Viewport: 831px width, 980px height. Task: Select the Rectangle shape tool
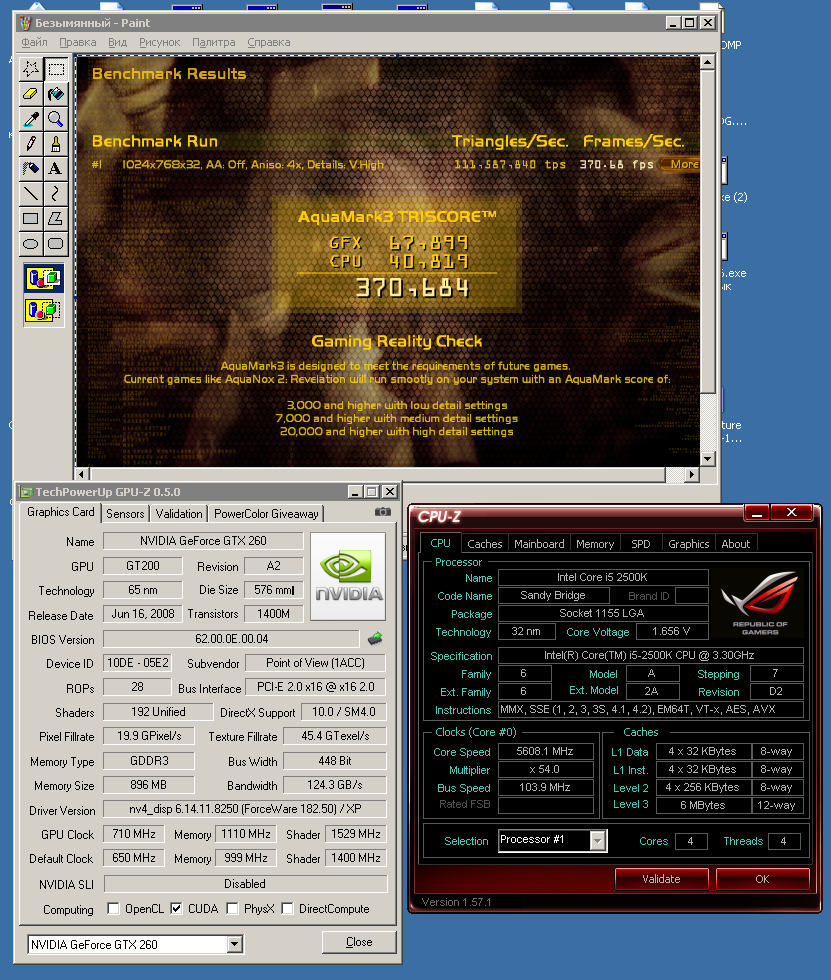[31, 219]
